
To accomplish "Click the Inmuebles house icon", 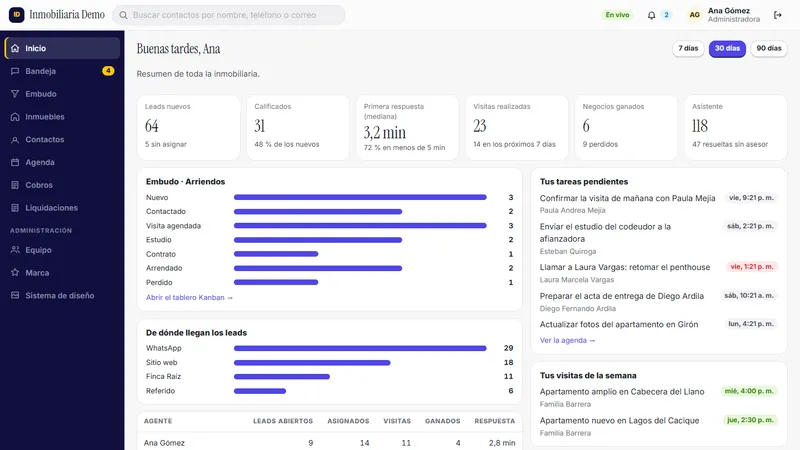I will tap(15, 117).
